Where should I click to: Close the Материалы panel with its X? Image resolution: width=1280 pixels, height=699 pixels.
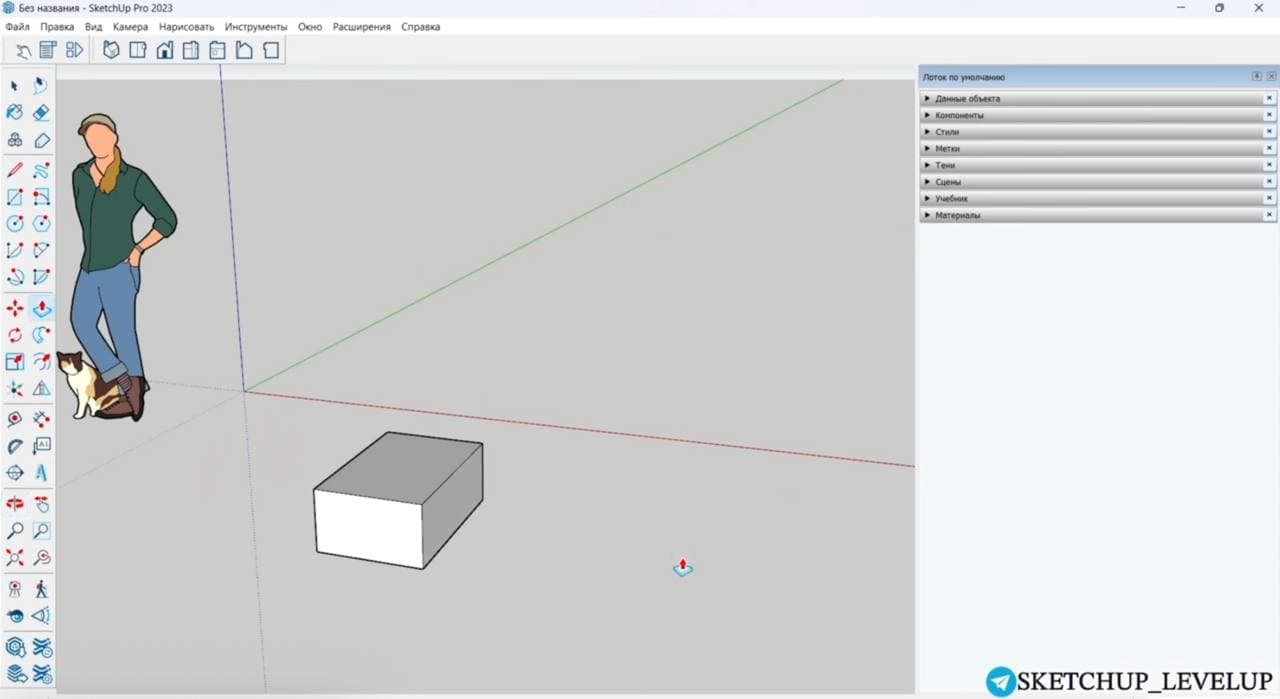click(x=1269, y=215)
